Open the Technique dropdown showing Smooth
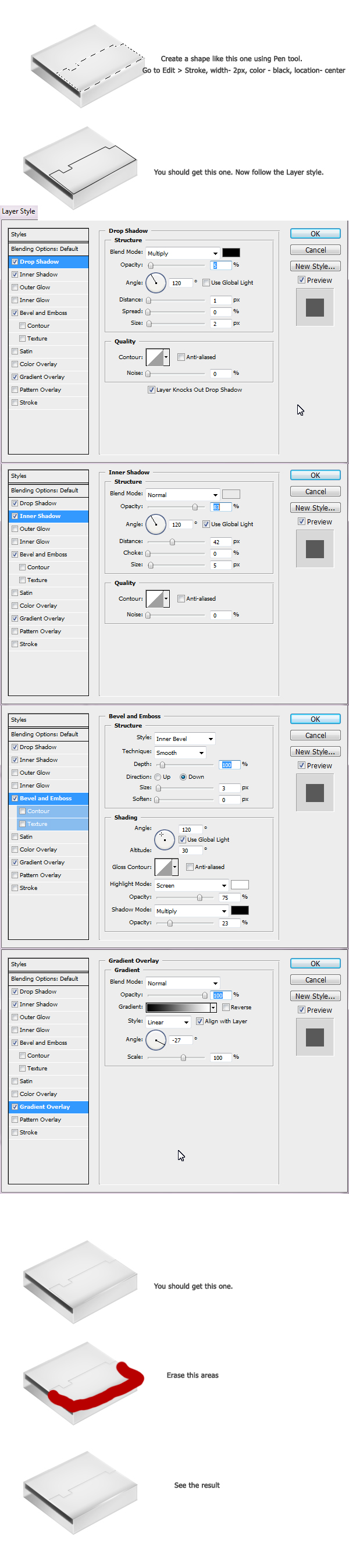 tap(180, 753)
